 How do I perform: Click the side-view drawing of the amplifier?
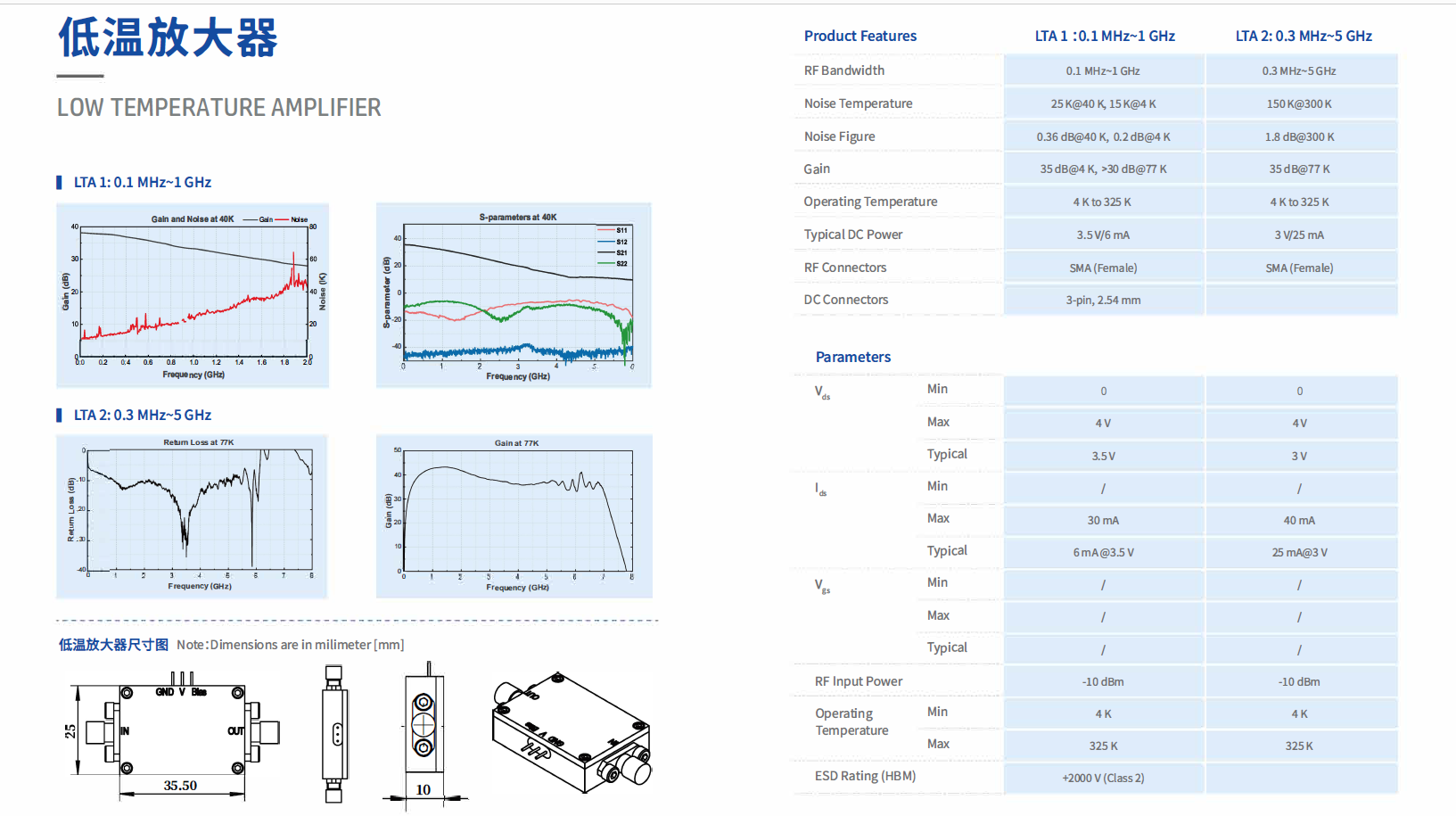coord(334,734)
